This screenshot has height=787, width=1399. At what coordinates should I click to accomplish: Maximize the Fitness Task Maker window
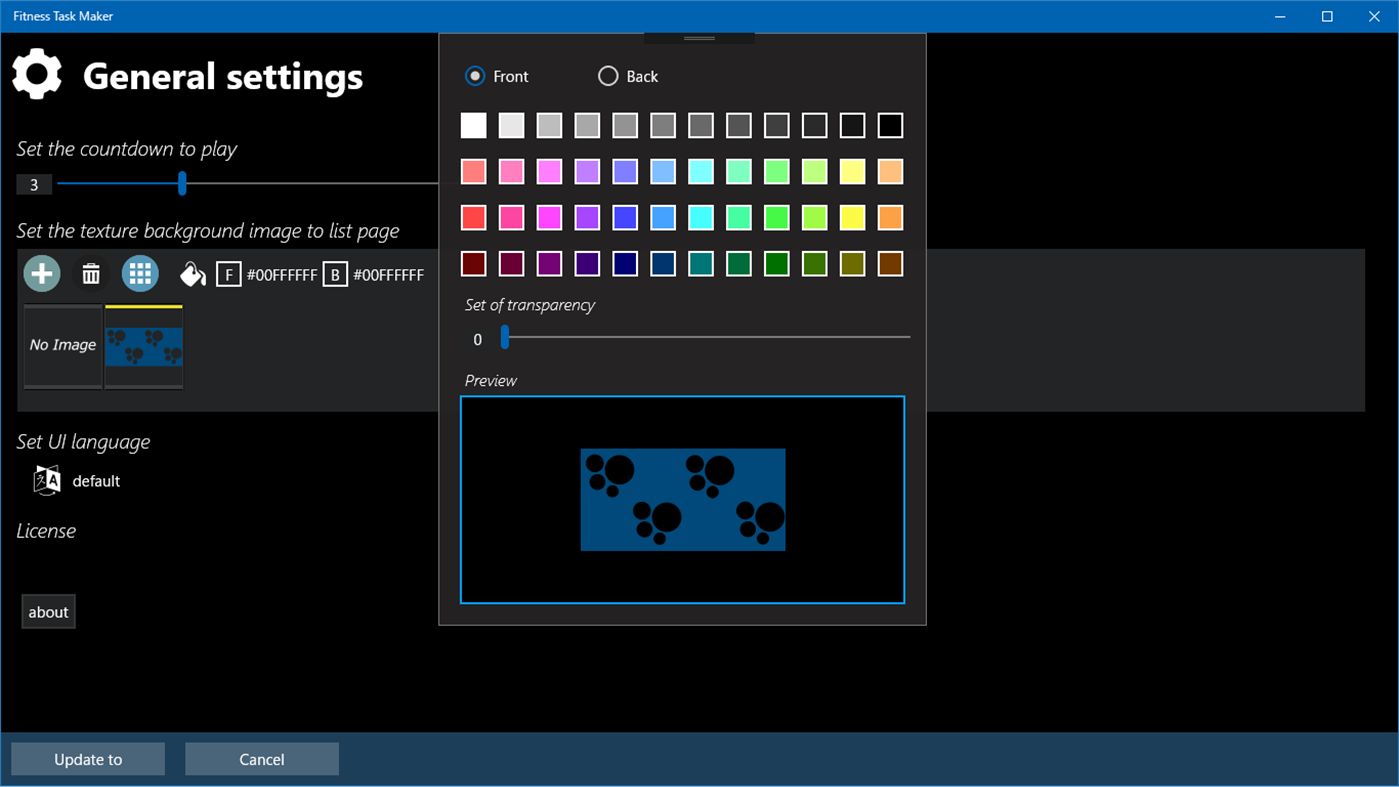point(1327,16)
